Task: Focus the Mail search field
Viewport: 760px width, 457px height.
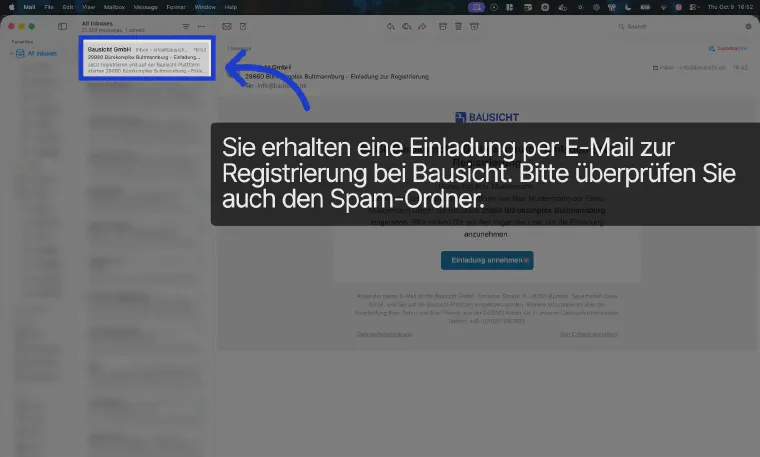Action: [x=679, y=27]
